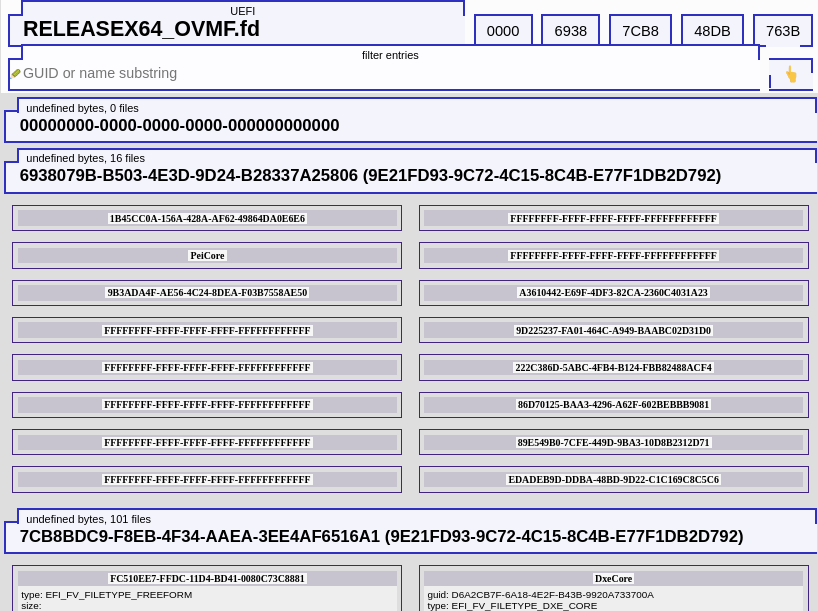Click the DxeCore guid D6A2CB7F line

coord(540,595)
